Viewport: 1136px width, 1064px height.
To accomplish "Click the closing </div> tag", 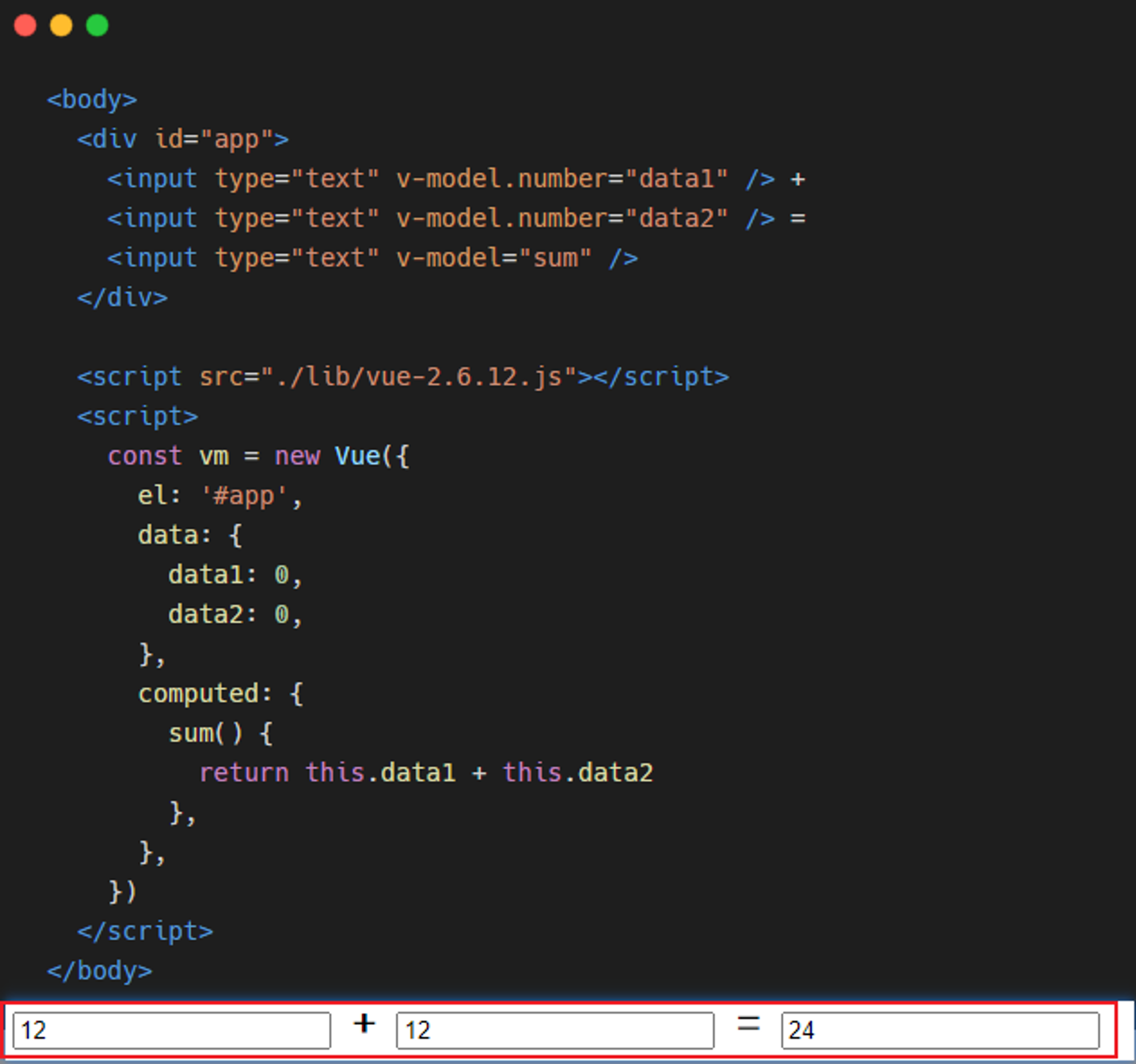I will pyautogui.click(x=123, y=298).
